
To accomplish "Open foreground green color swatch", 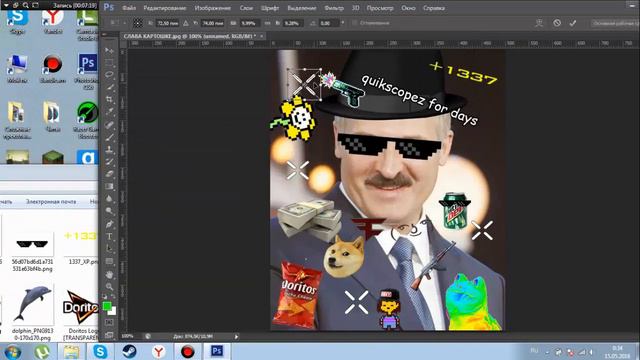I will pos(107,306).
